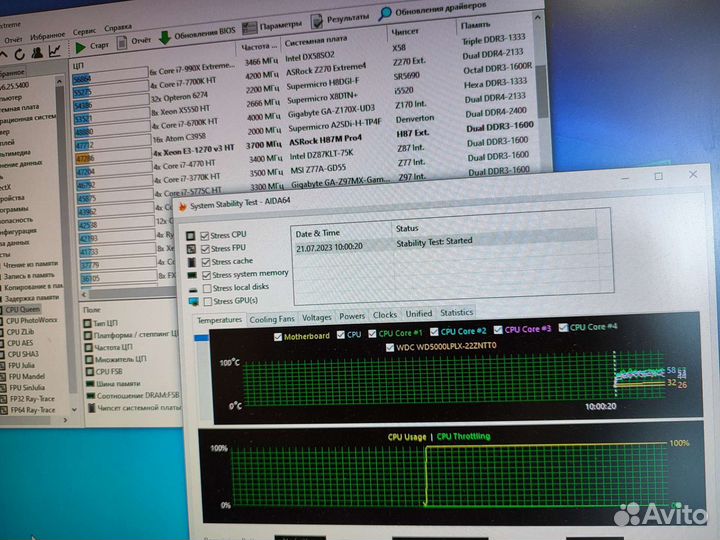Open the Voltages tab
Viewport: 720px width, 540px height.
point(316,317)
